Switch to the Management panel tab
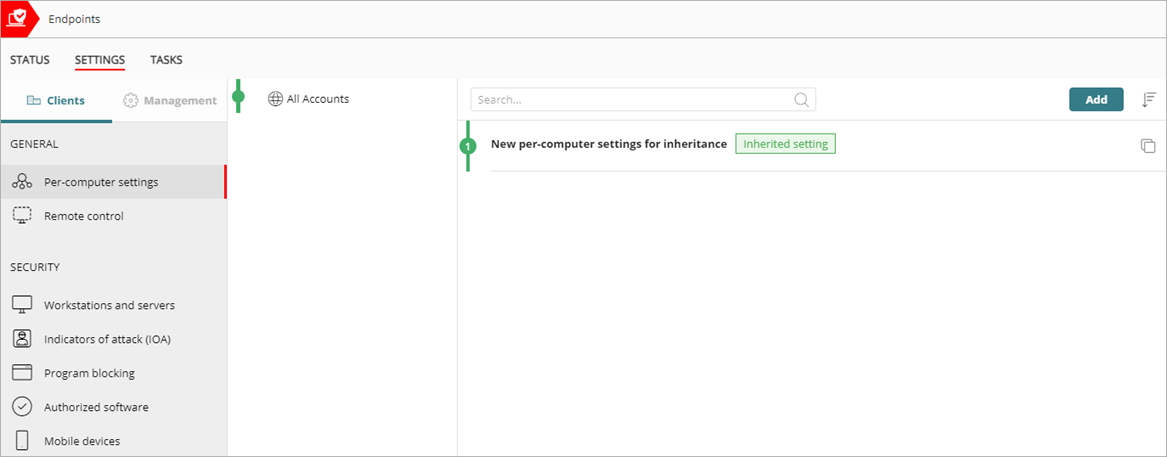 (170, 101)
